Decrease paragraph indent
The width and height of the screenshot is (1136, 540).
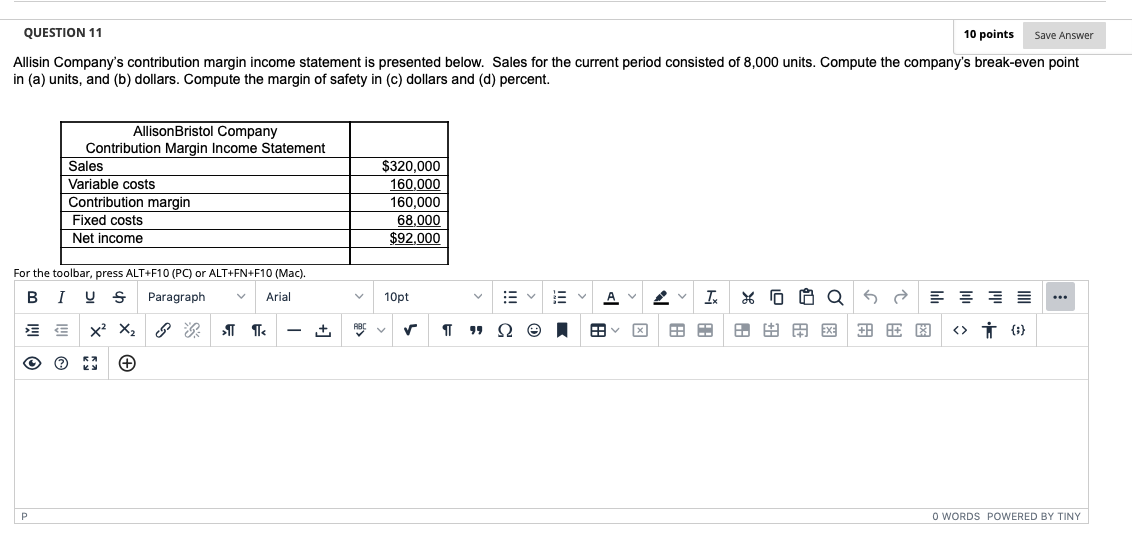[62, 331]
